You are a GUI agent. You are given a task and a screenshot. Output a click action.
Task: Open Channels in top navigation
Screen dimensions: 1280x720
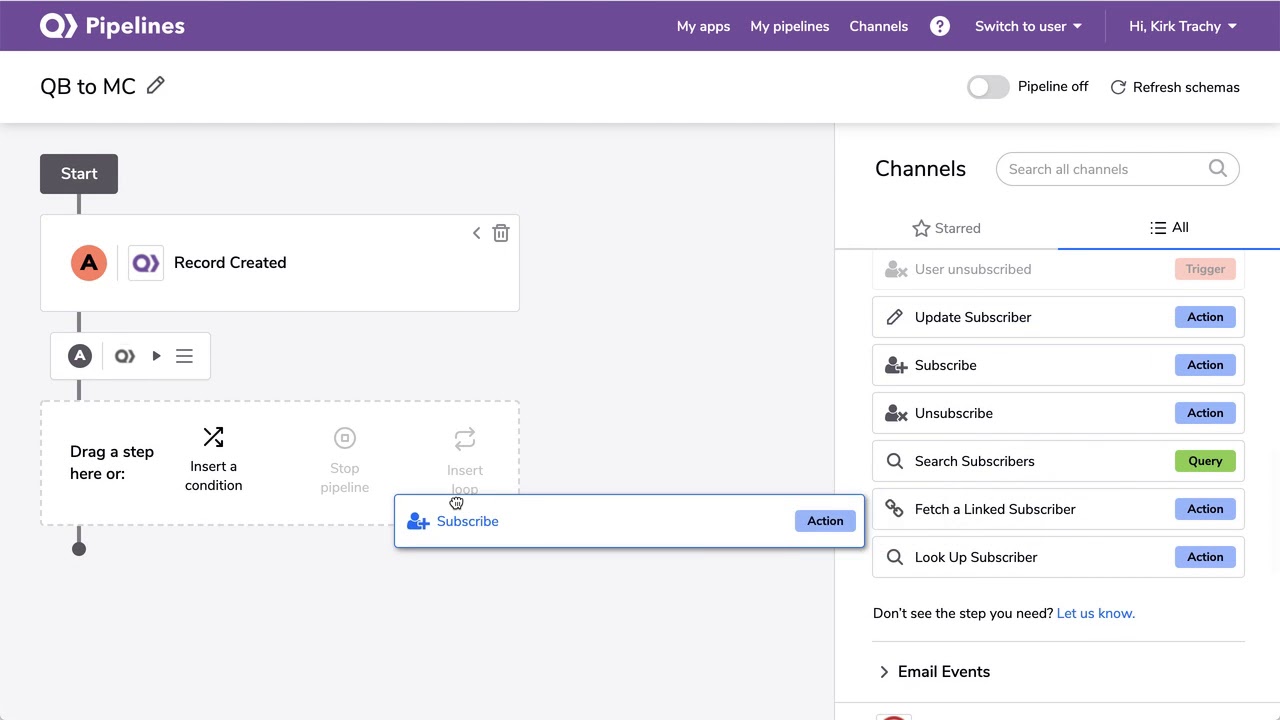pyautogui.click(x=879, y=26)
